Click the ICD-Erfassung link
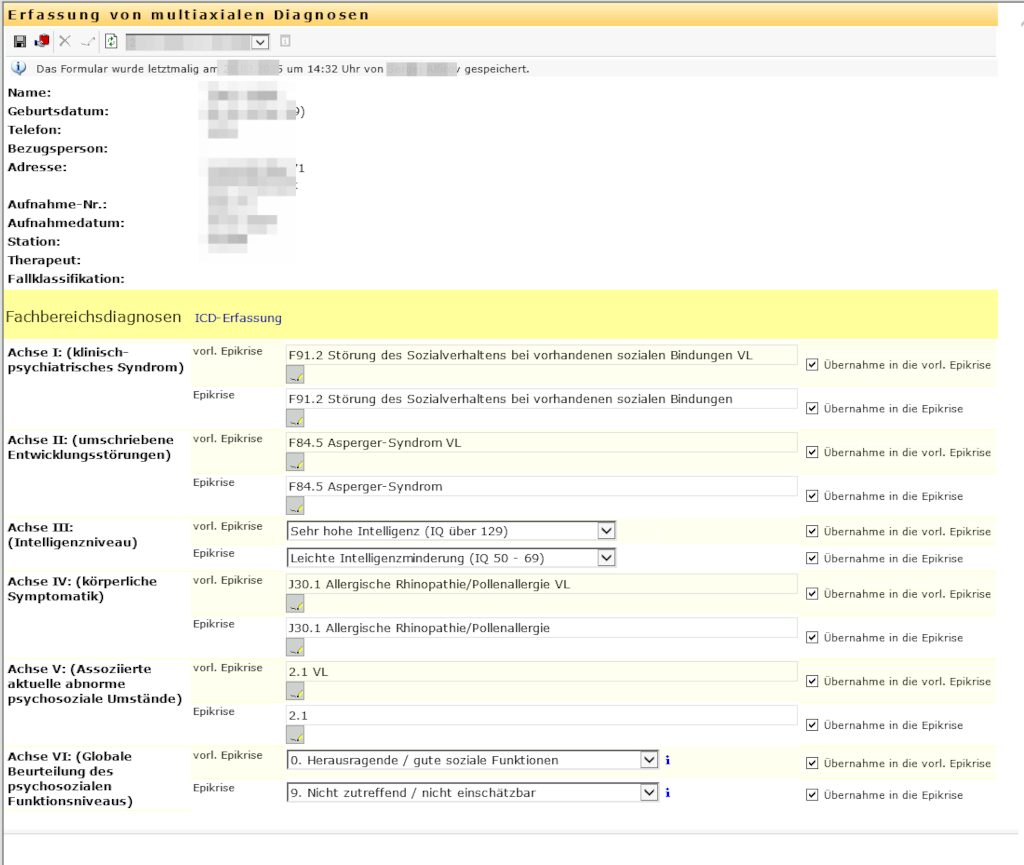 click(238, 318)
